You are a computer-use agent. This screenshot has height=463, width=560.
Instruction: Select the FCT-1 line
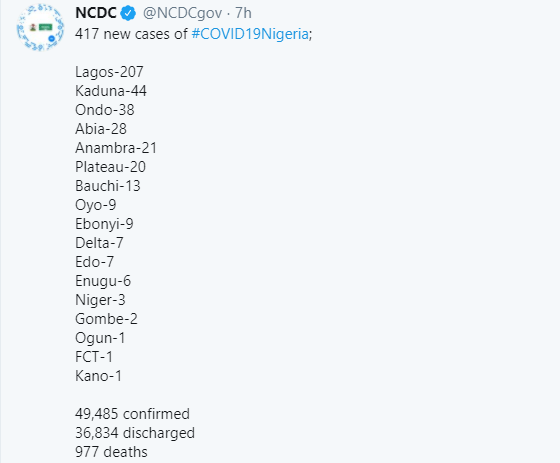[x=94, y=357]
